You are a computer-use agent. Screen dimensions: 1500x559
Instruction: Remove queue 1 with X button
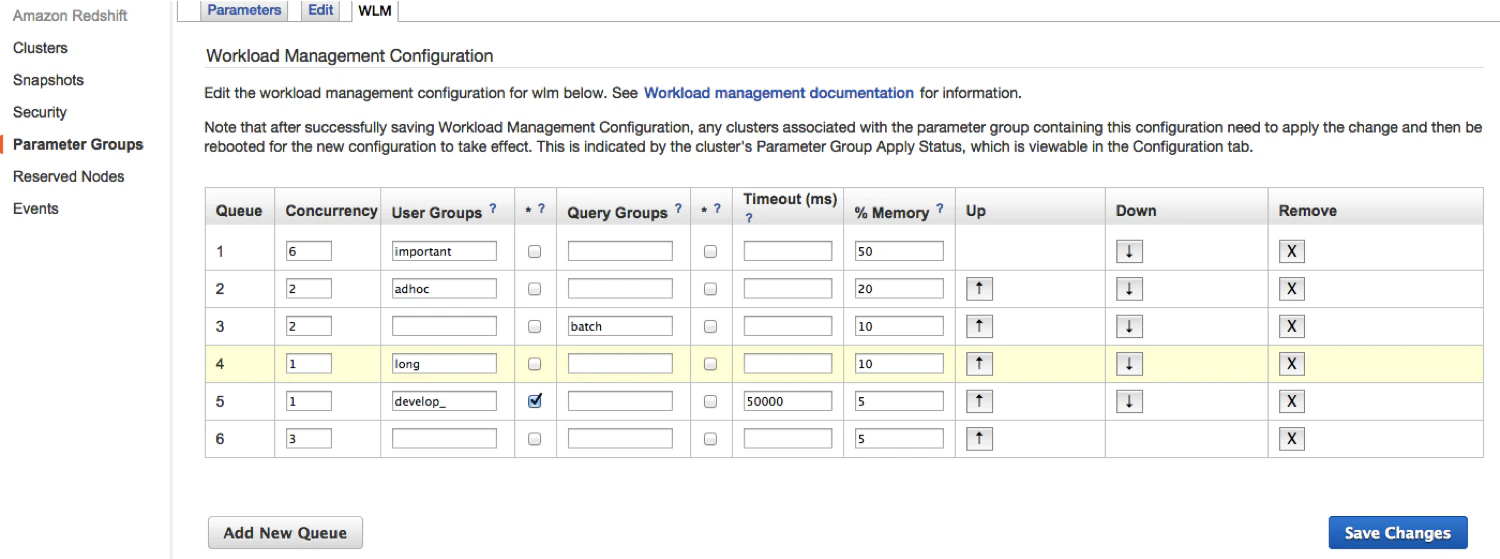(1292, 251)
